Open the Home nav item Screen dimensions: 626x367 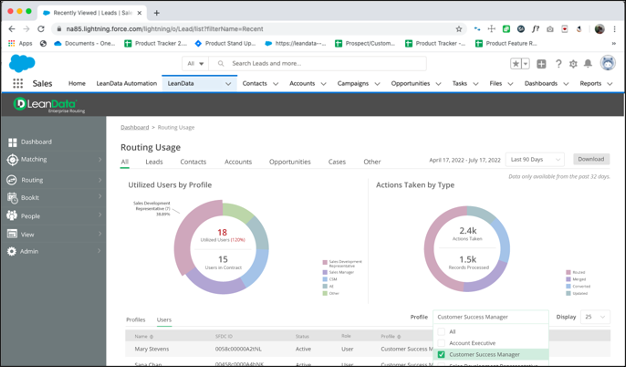pos(77,83)
